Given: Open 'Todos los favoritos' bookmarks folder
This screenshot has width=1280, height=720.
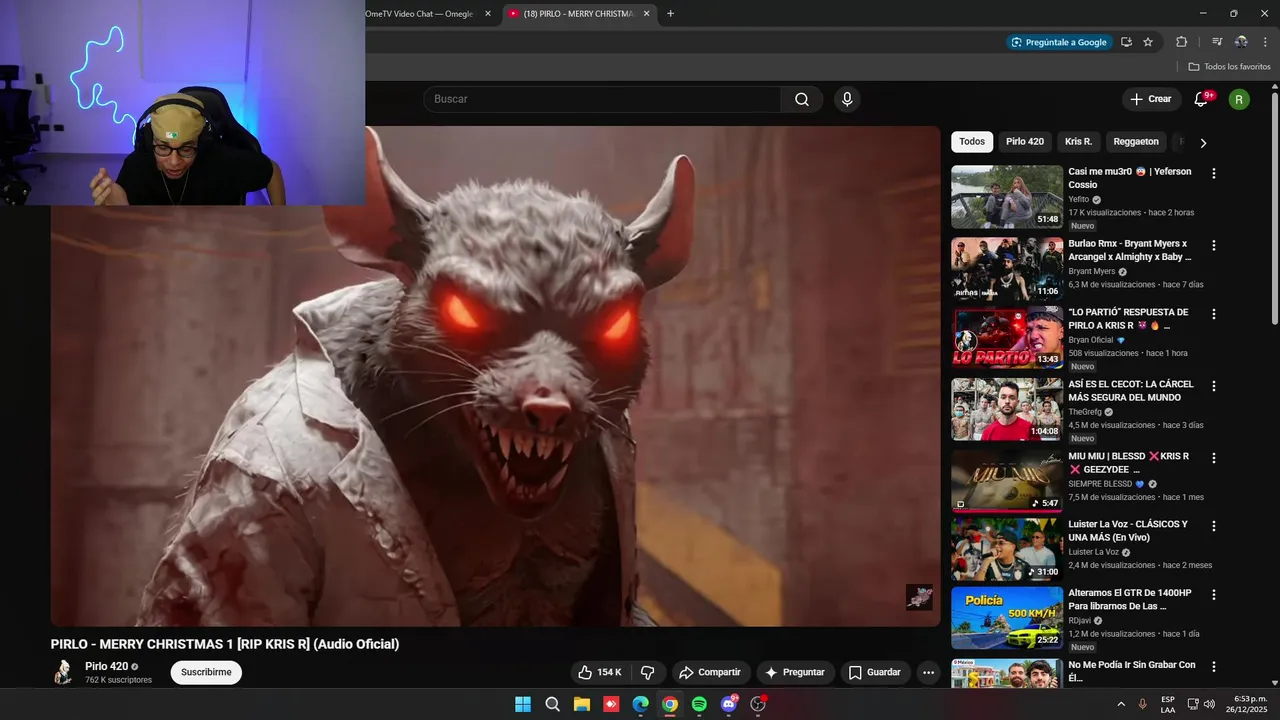Looking at the screenshot, I should pyautogui.click(x=1229, y=66).
